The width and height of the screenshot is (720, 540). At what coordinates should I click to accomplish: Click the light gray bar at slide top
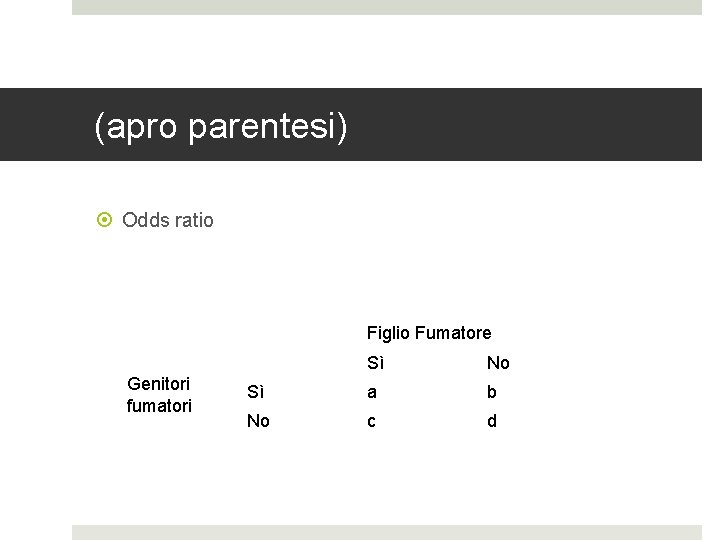[x=386, y=7]
